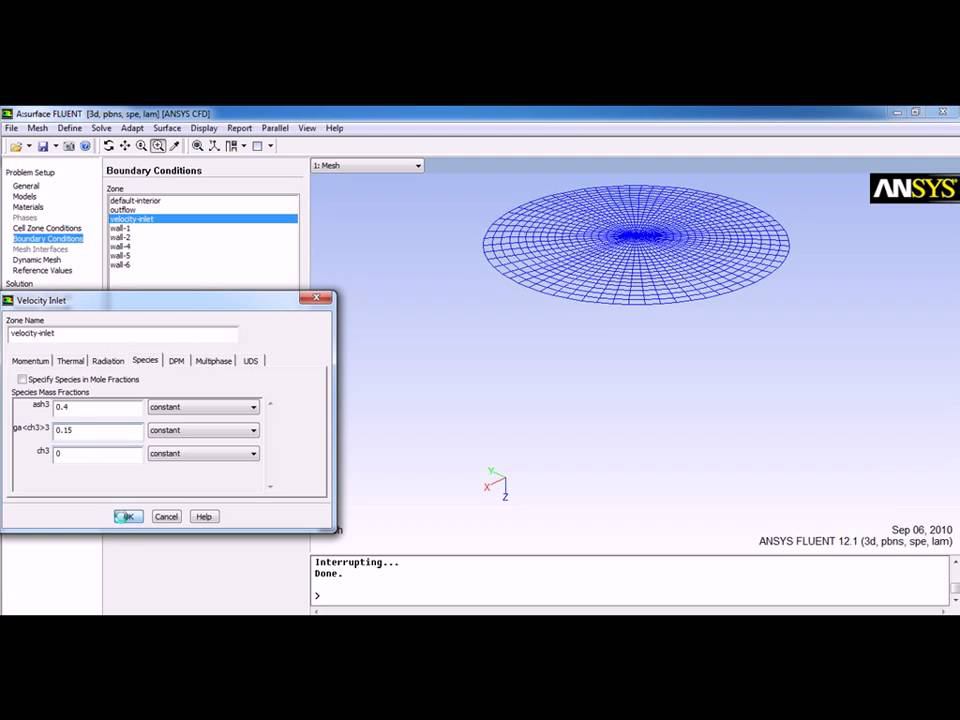Select Dynamic Mesh in tree
The width and height of the screenshot is (960, 720).
[37, 260]
